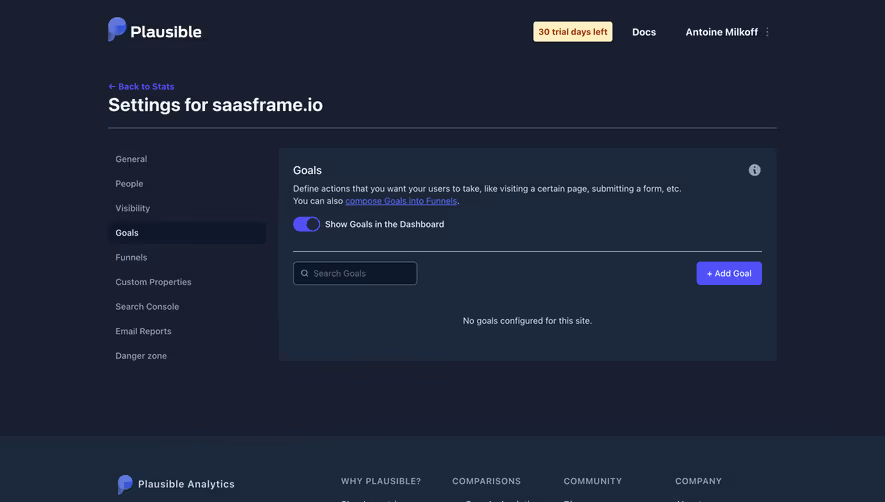Image resolution: width=885 pixels, height=502 pixels.
Task: Open the goals info icon
Action: [x=754, y=170]
